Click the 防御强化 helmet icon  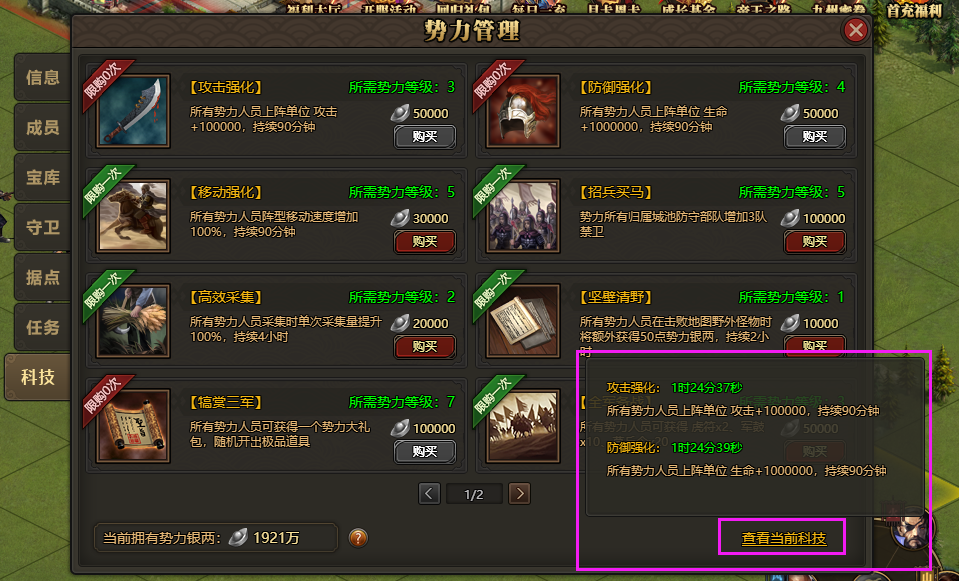click(523, 111)
